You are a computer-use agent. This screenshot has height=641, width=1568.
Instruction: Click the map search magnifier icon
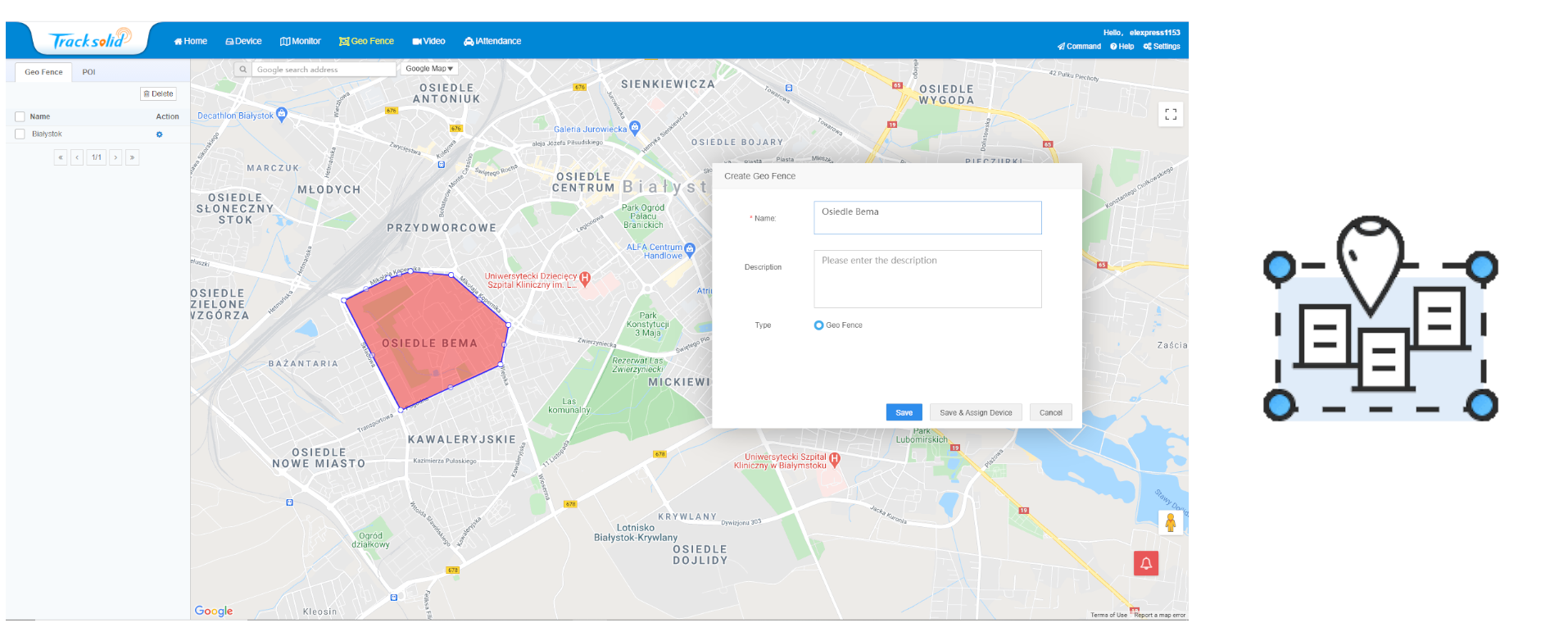pos(242,70)
